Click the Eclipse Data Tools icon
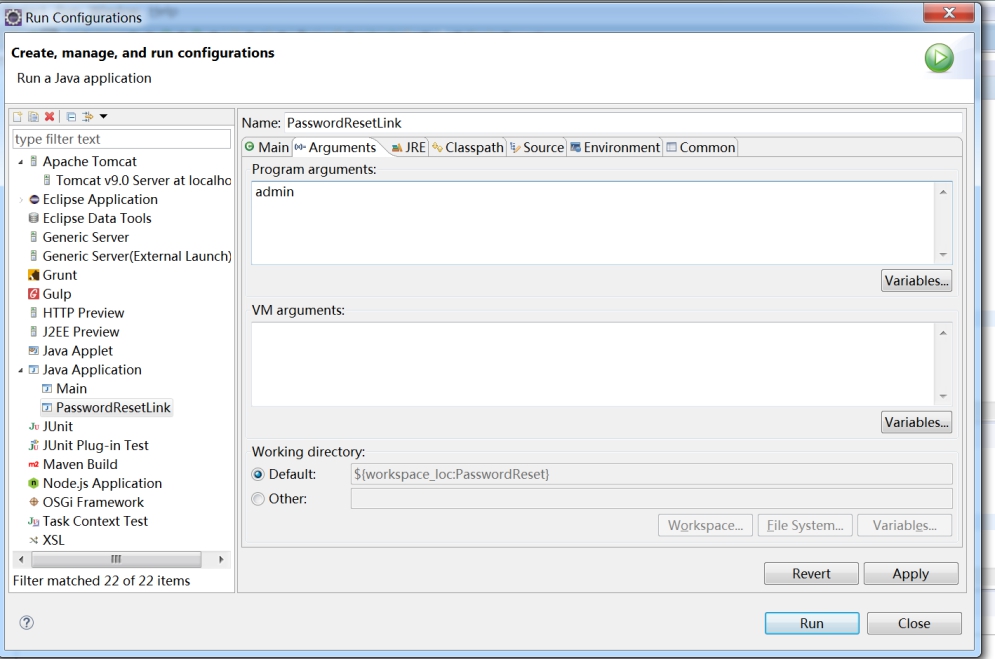Image resolution: width=995 pixels, height=660 pixels. [x=34, y=218]
